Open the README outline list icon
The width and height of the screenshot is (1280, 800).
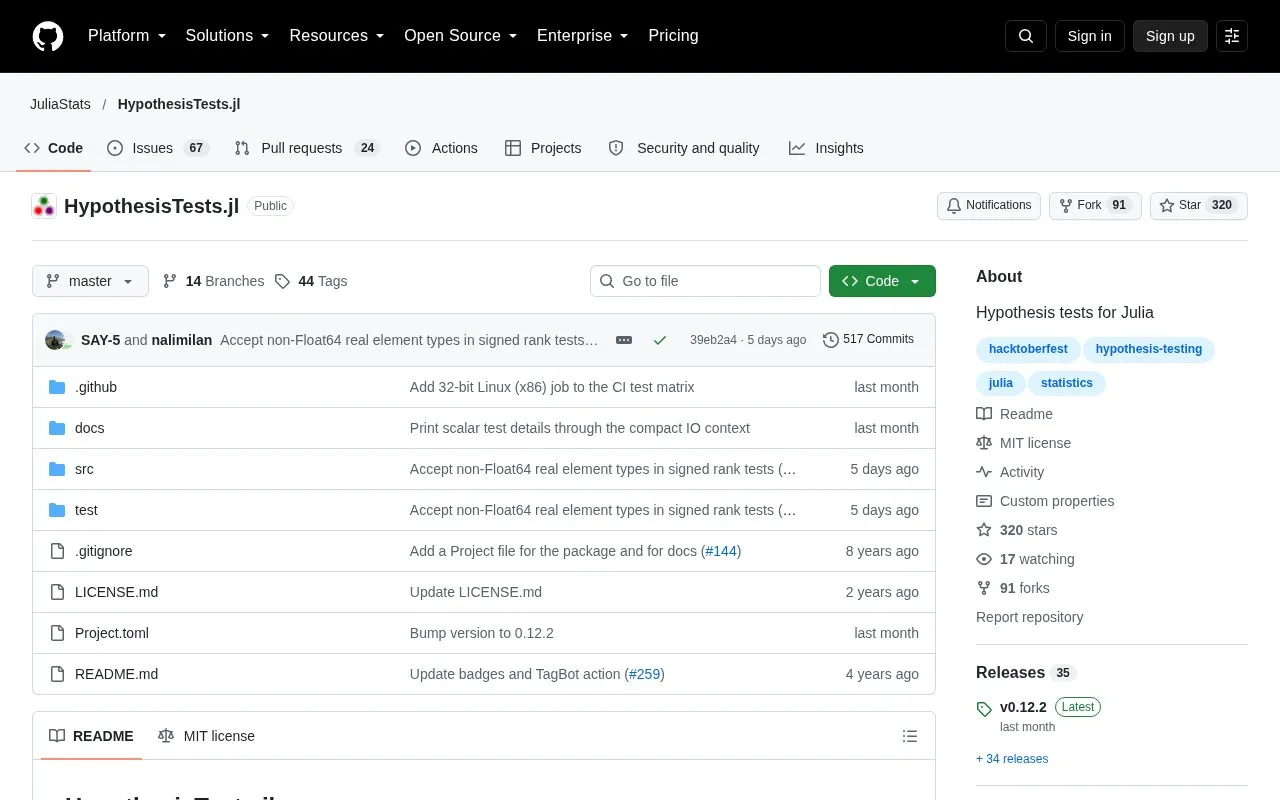910,736
